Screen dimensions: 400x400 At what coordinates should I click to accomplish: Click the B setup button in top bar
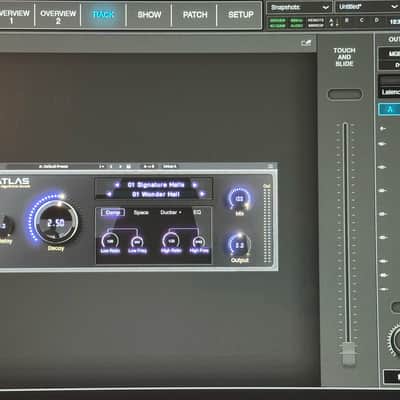point(347,20)
